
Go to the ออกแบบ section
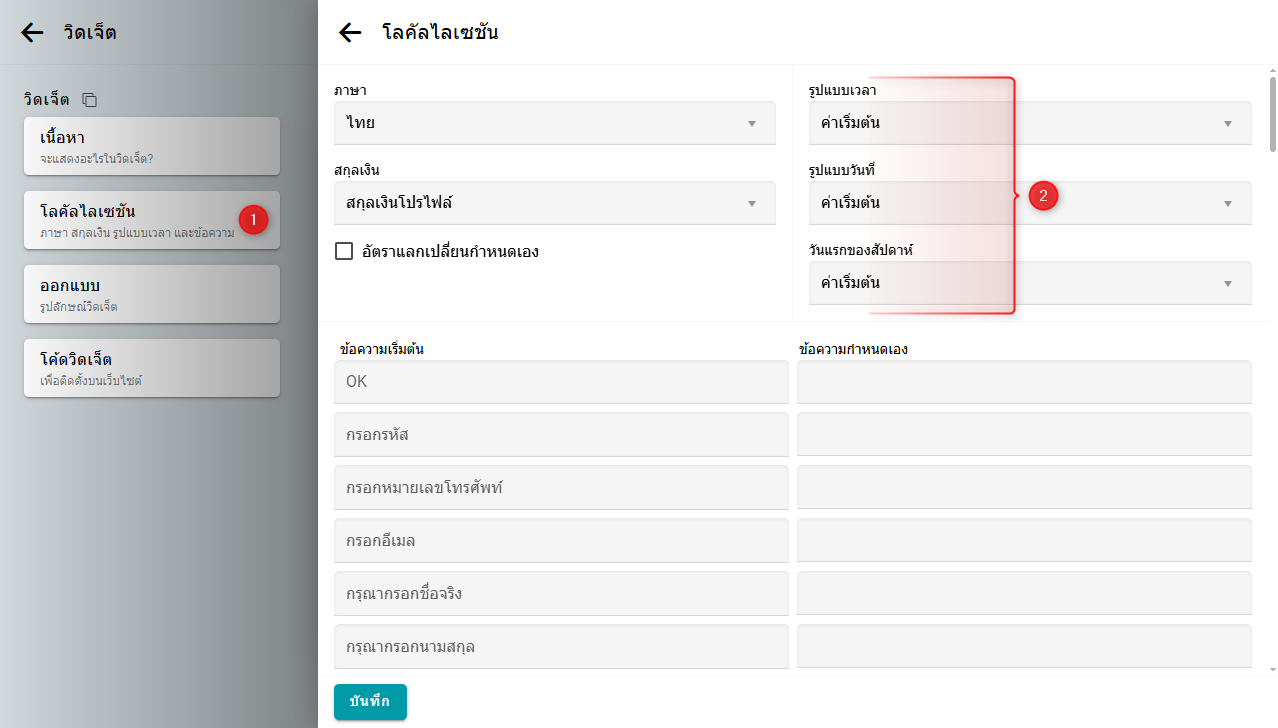(x=151, y=294)
